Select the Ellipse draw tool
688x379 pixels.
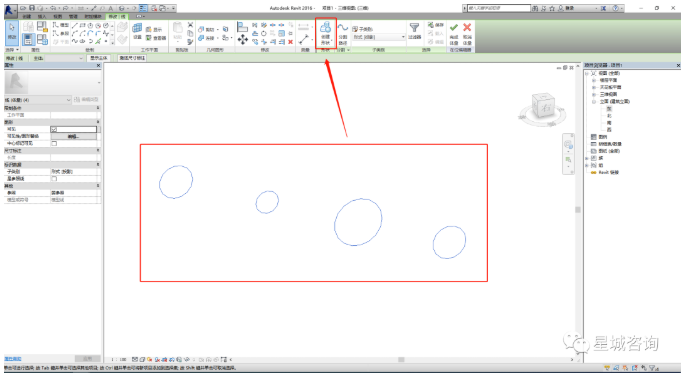coord(82,41)
